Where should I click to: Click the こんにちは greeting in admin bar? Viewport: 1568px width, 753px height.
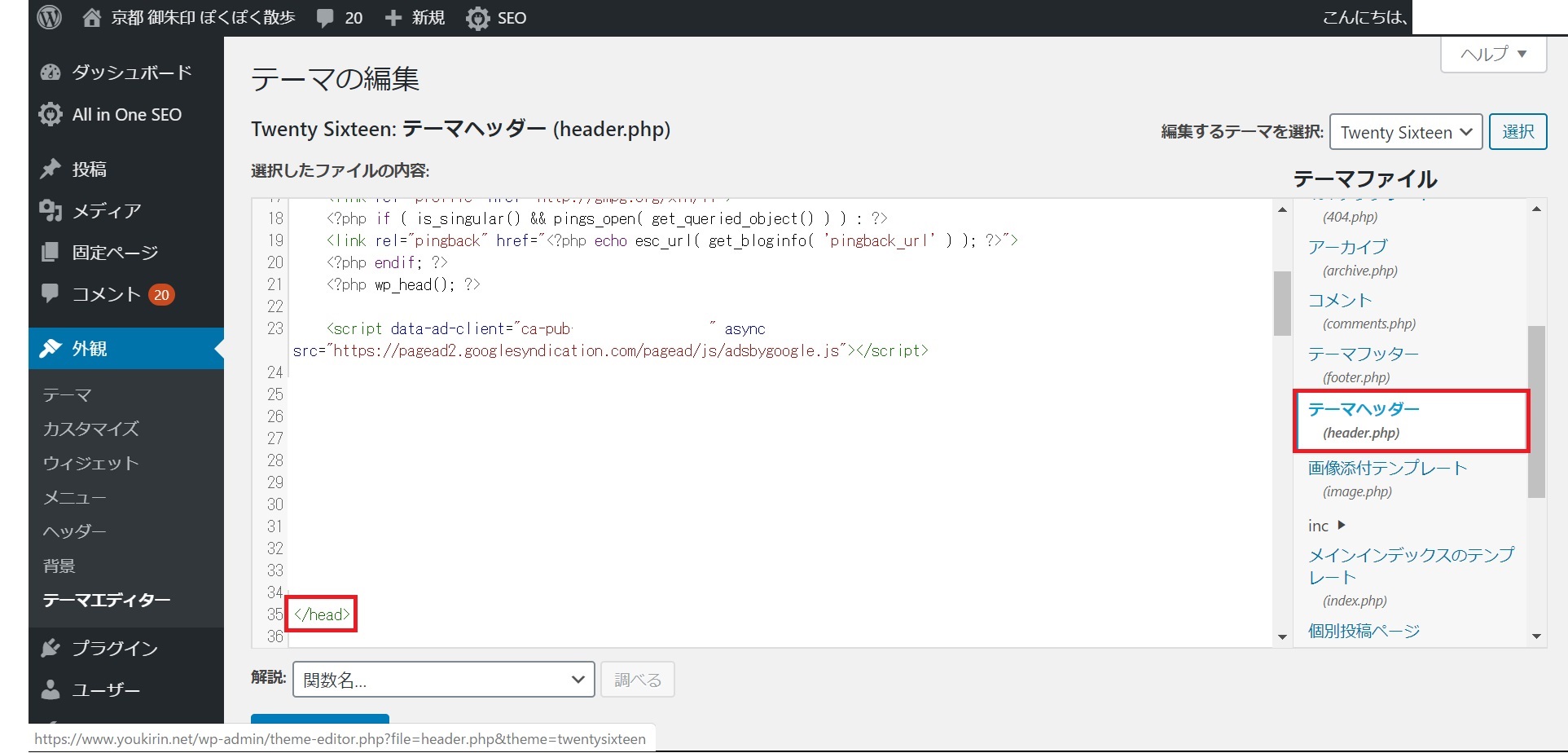pyautogui.click(x=1366, y=17)
